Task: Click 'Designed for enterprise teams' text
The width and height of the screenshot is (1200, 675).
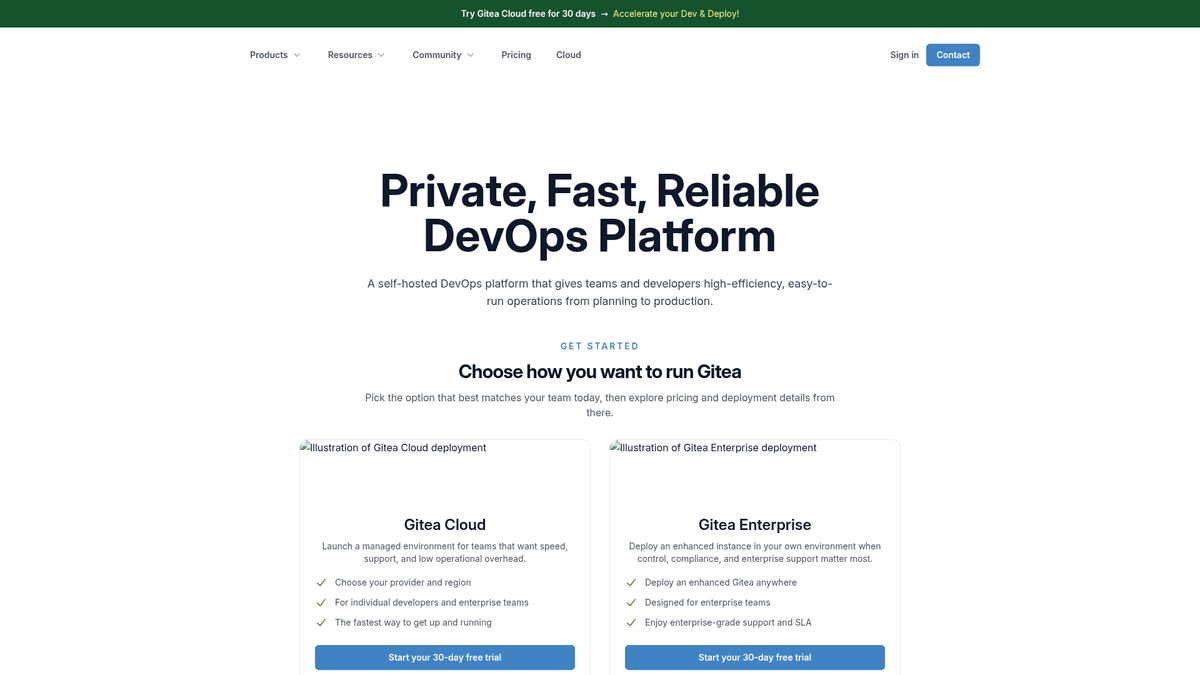Action: pyautogui.click(x=708, y=602)
